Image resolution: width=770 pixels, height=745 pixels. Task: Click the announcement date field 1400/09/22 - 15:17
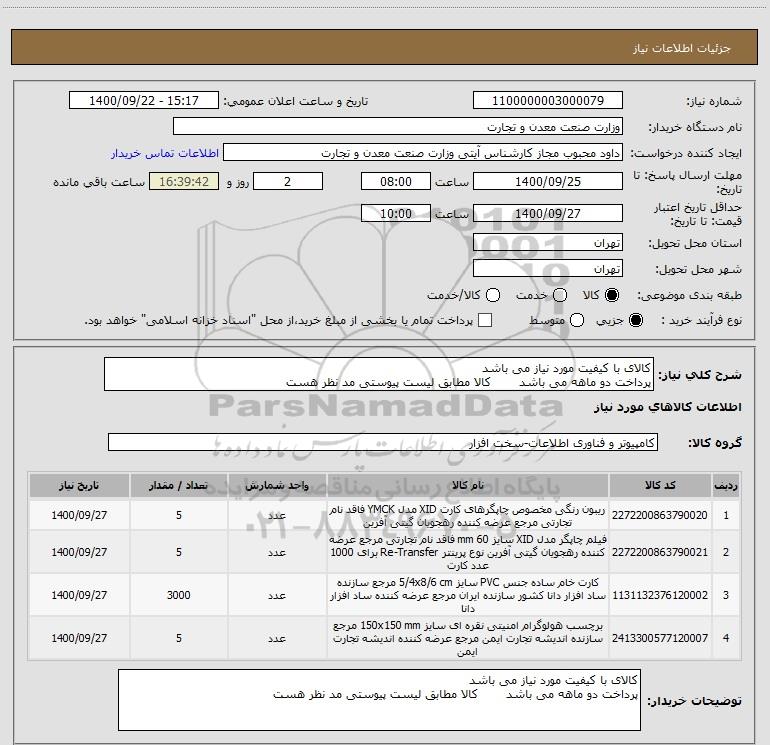(144, 101)
